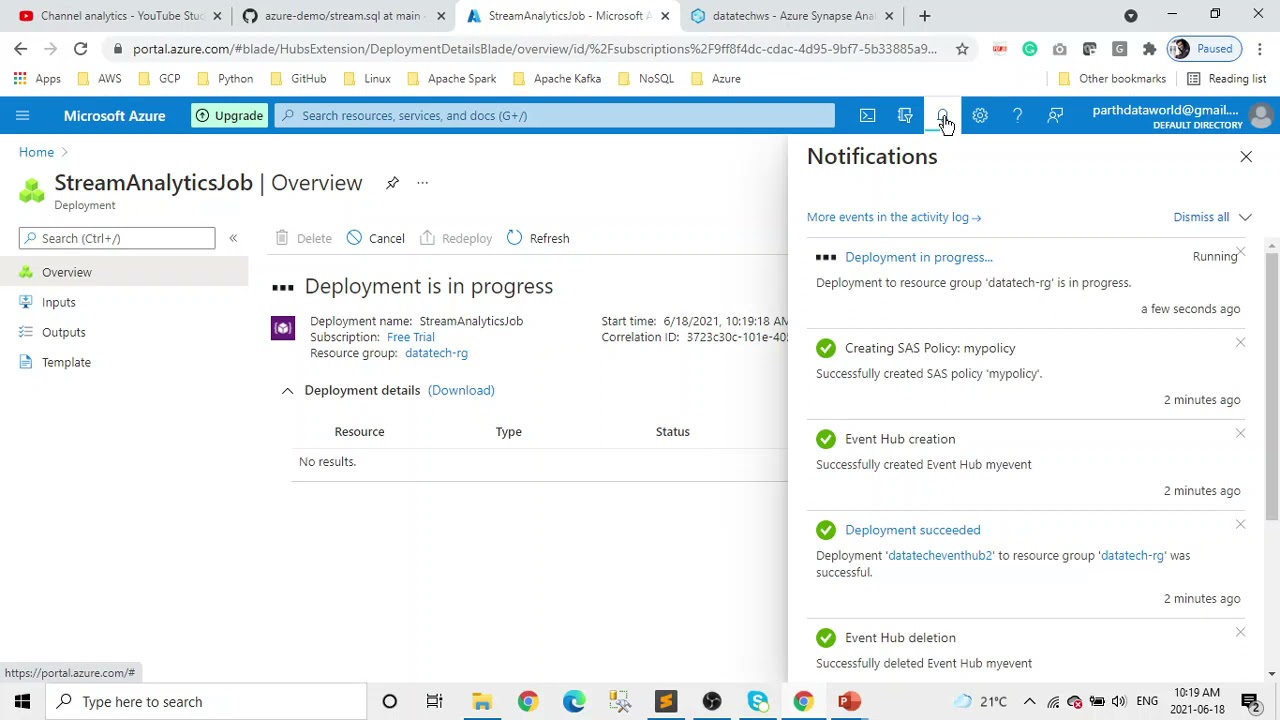
Task: Click the account avatar picture
Action: [1261, 116]
